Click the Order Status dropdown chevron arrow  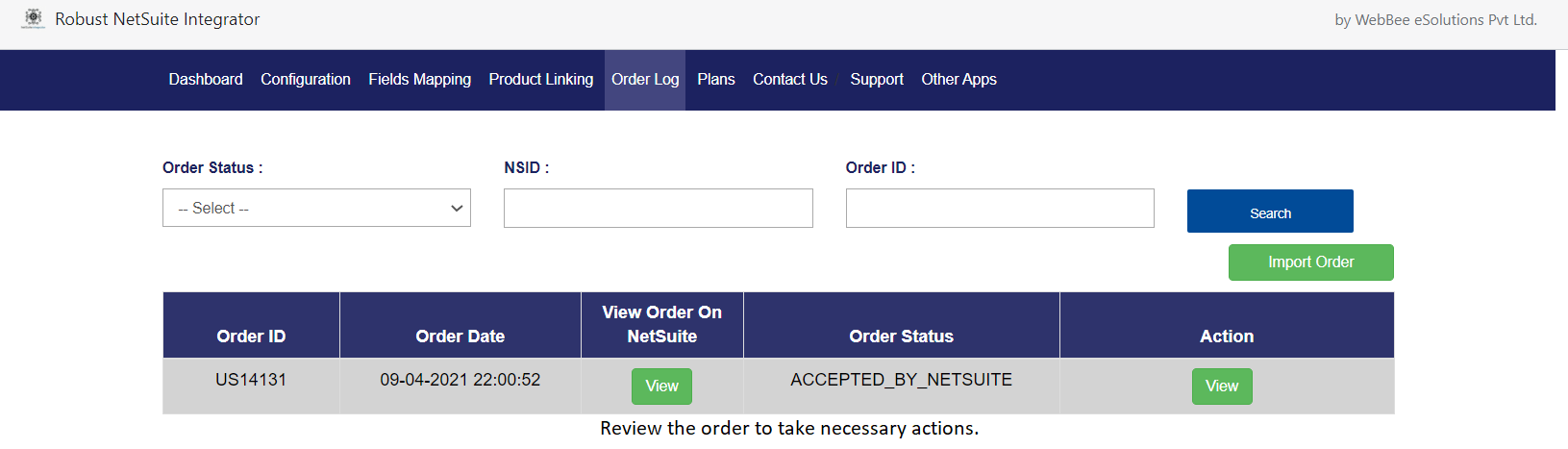click(x=457, y=209)
